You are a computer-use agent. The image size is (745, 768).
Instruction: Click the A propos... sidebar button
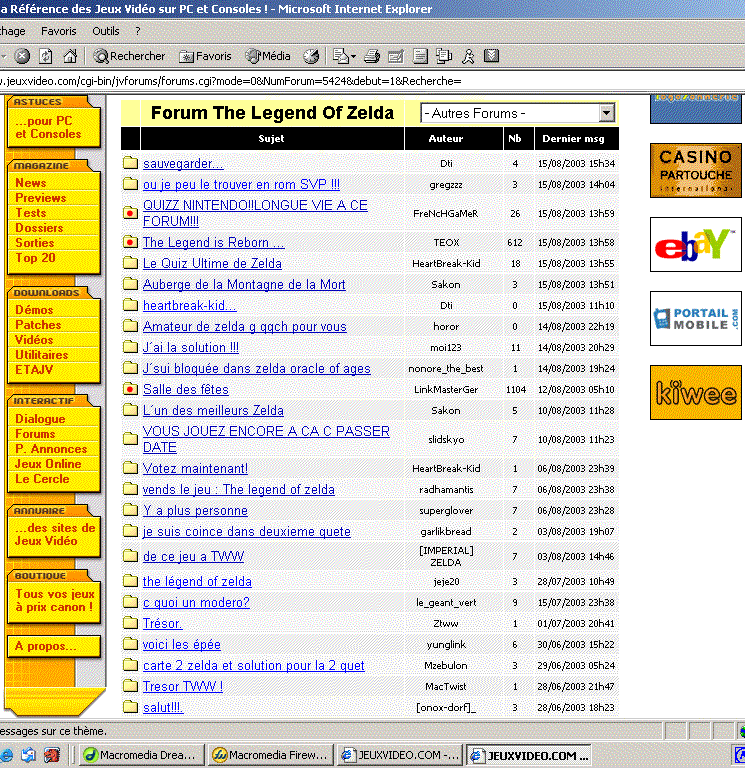tap(54, 646)
